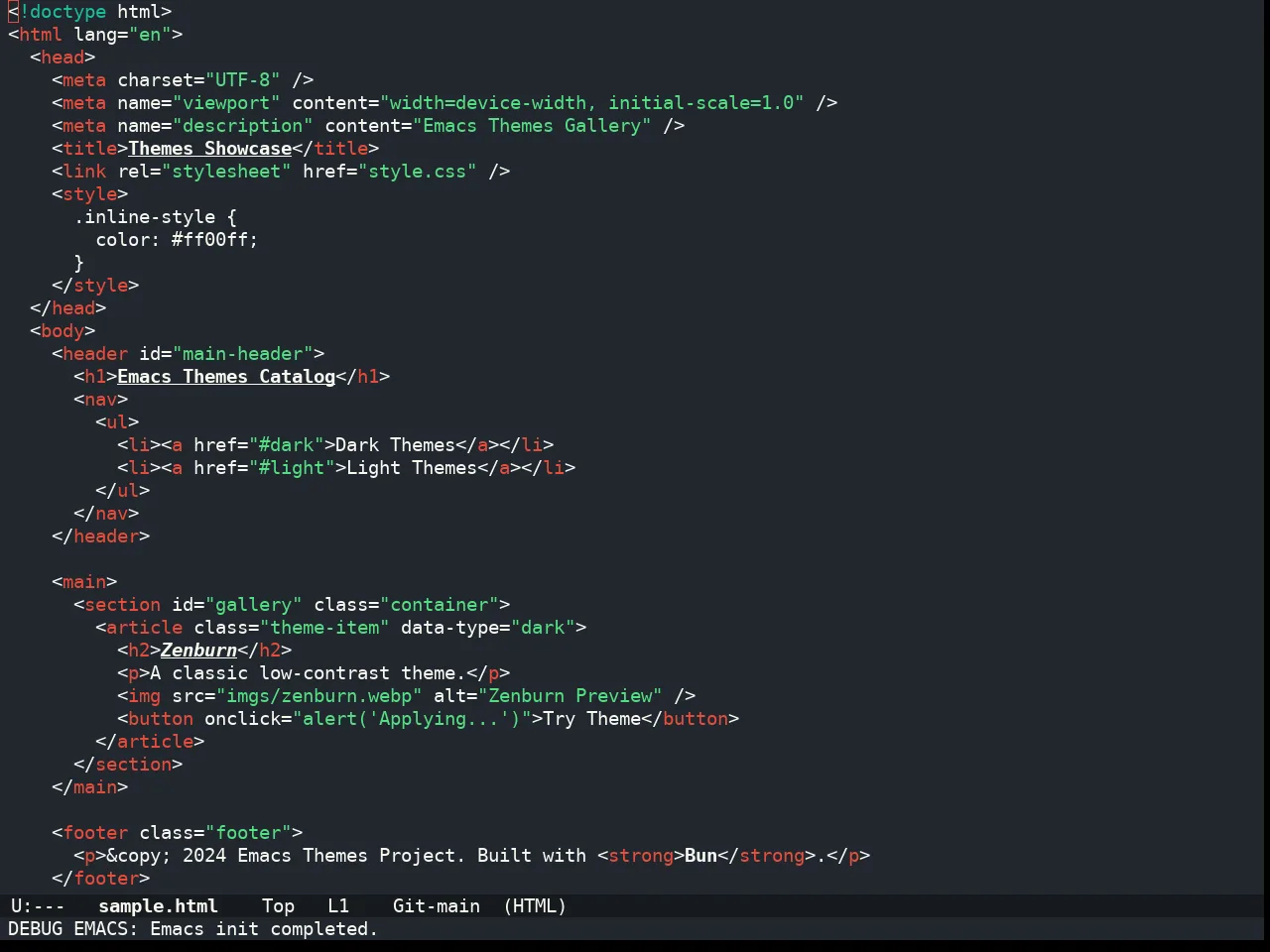
Task: Click the Git-main indicator in mode line
Action: [437, 905]
